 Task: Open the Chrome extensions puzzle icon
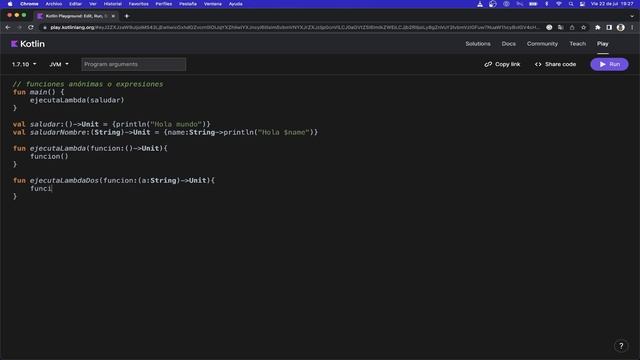point(598,27)
